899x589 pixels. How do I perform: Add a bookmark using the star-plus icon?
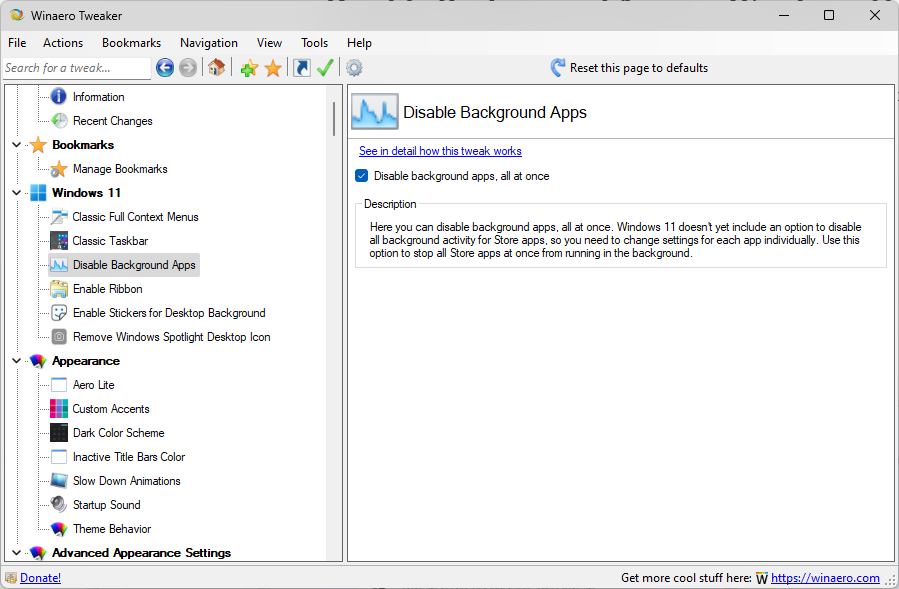pyautogui.click(x=246, y=68)
